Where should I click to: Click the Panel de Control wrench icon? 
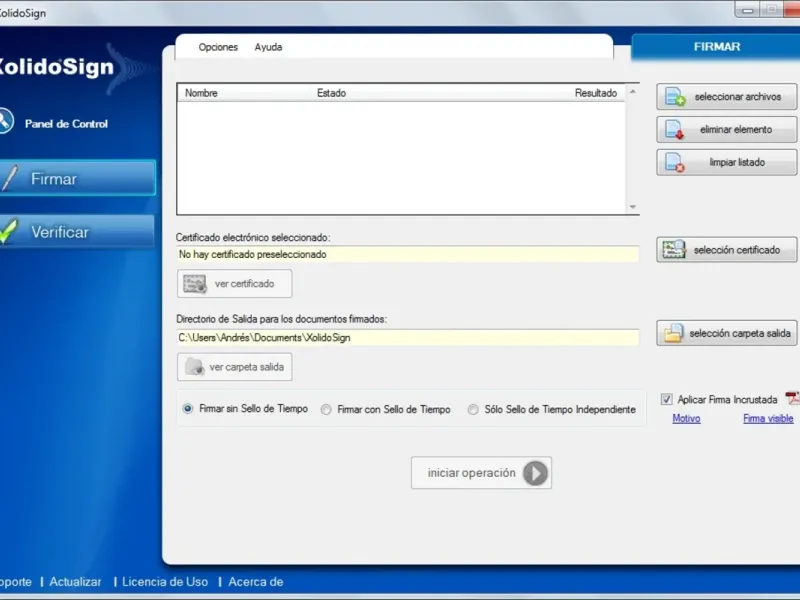[6, 121]
